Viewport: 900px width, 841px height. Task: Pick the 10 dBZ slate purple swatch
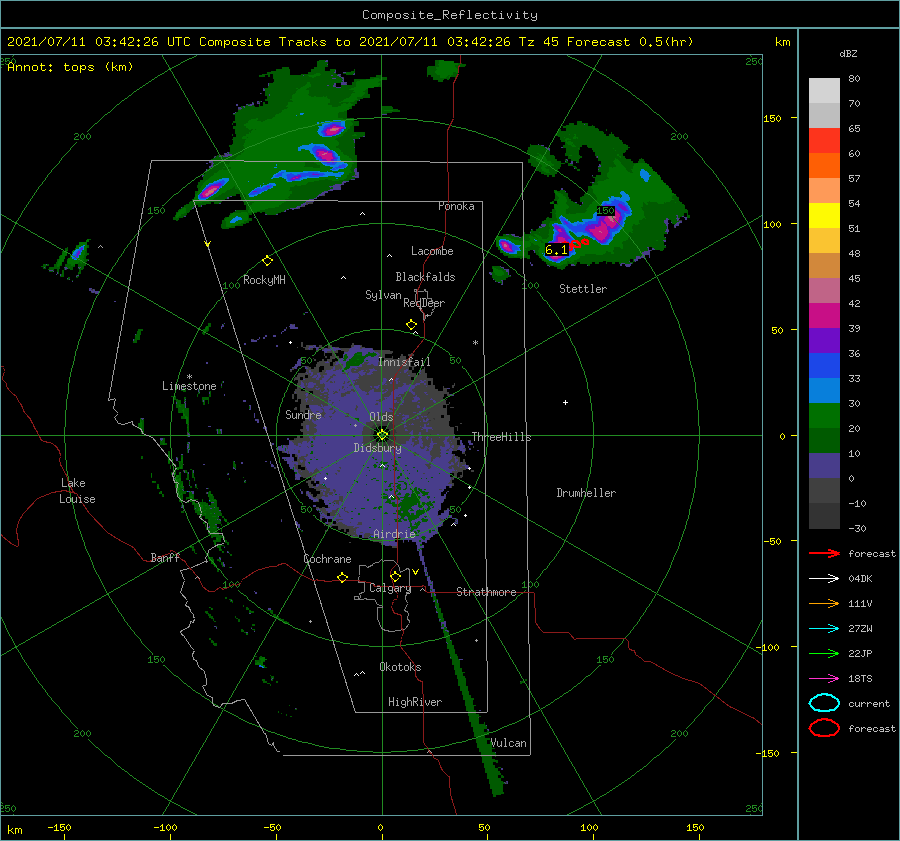[x=824, y=466]
